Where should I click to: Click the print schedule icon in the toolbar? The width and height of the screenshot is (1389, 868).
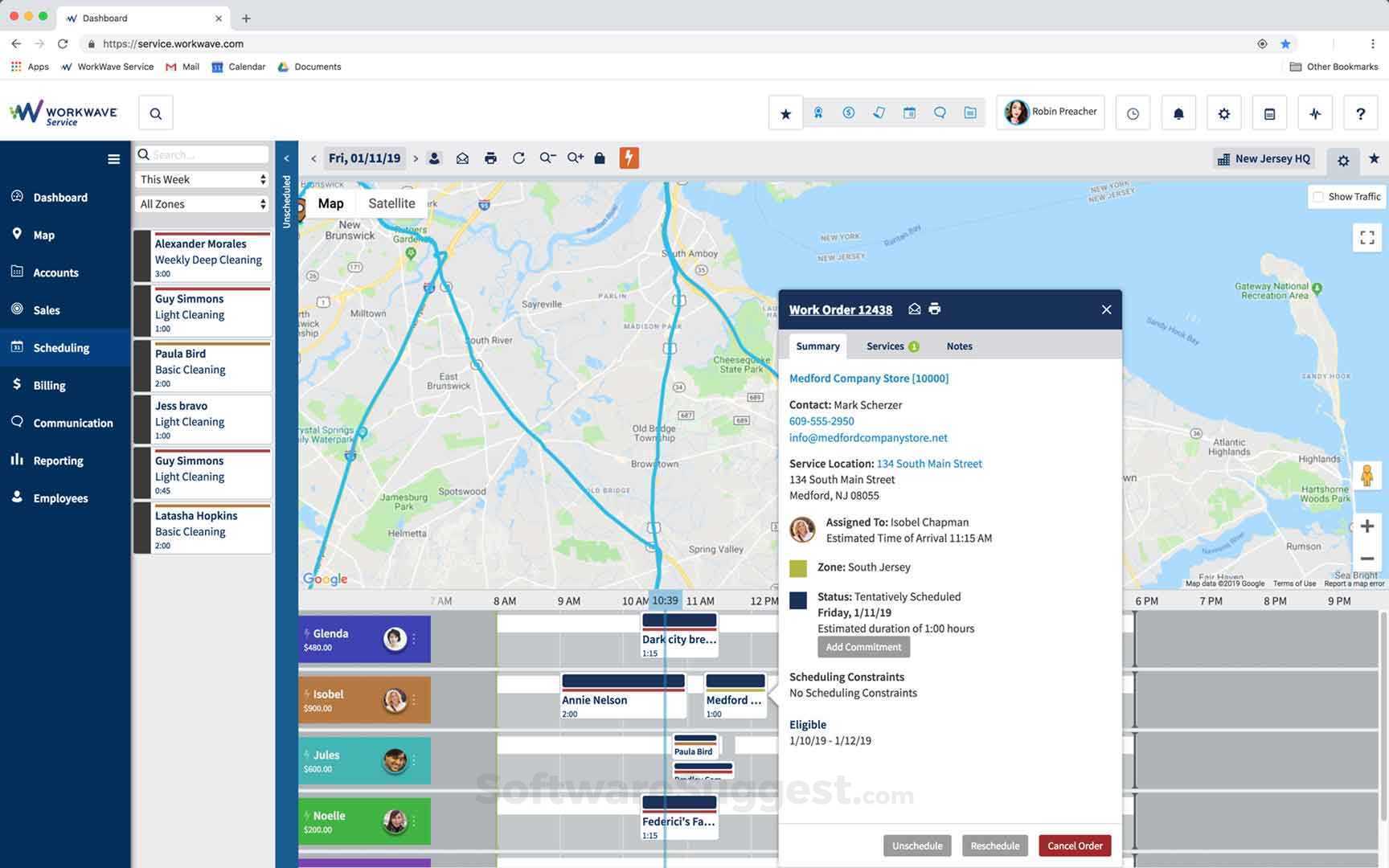490,158
